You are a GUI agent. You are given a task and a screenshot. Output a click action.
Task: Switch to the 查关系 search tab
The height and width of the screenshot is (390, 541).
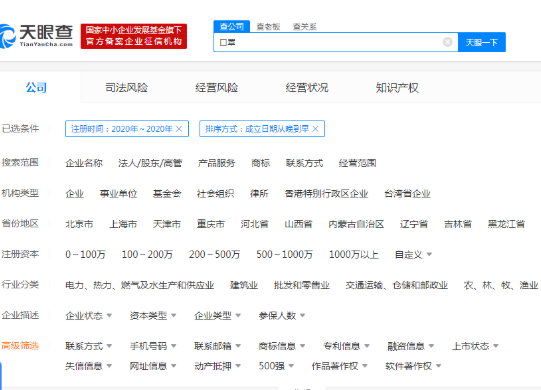304,27
